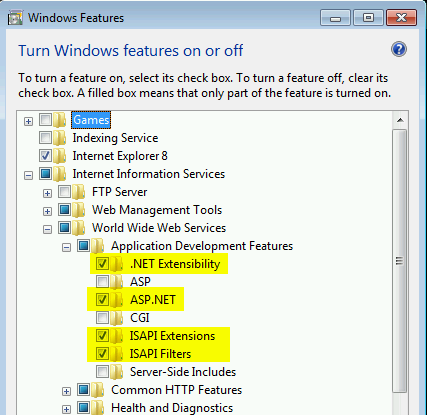427x415 pixels.
Task: Disable the ASP.NET checkbox
Action: coord(102,299)
